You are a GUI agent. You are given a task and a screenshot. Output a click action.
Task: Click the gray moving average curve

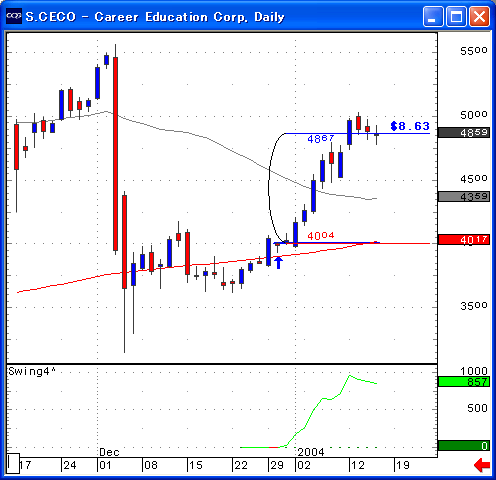tap(233, 152)
